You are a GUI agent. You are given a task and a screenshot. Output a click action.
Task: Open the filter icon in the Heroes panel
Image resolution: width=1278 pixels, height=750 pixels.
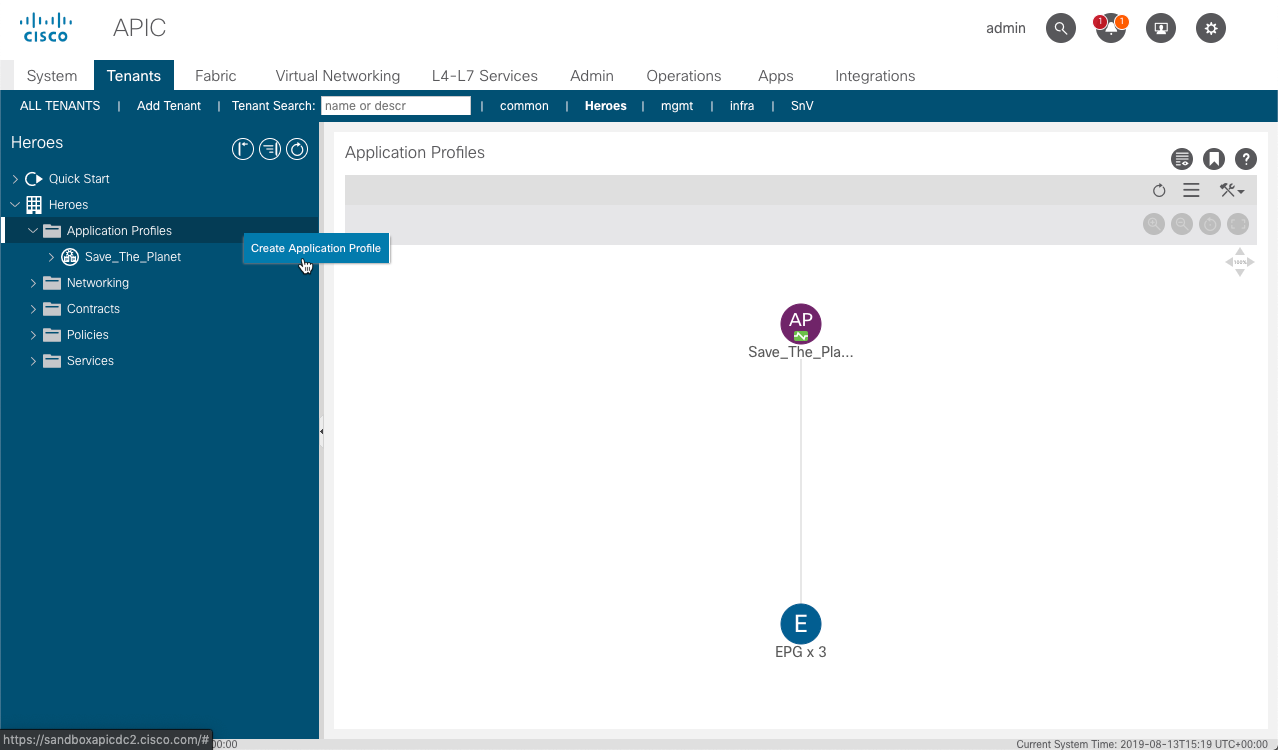pos(269,148)
